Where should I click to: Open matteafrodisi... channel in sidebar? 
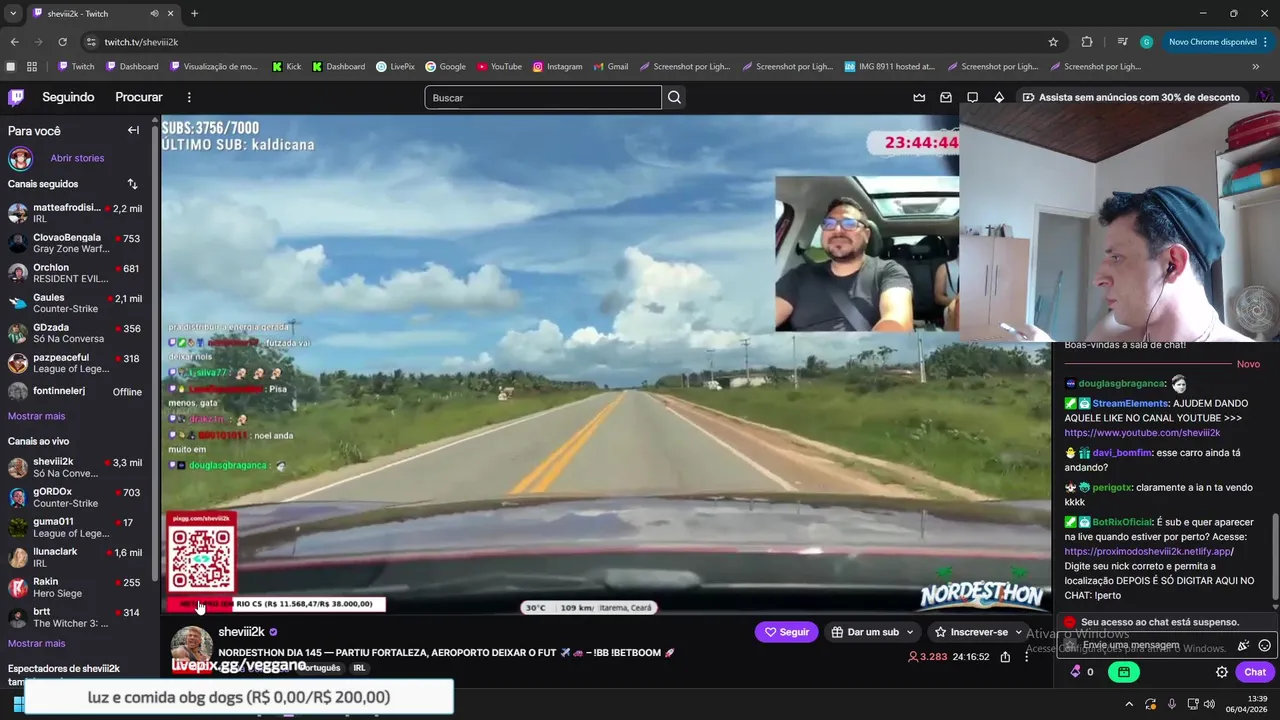click(x=75, y=213)
